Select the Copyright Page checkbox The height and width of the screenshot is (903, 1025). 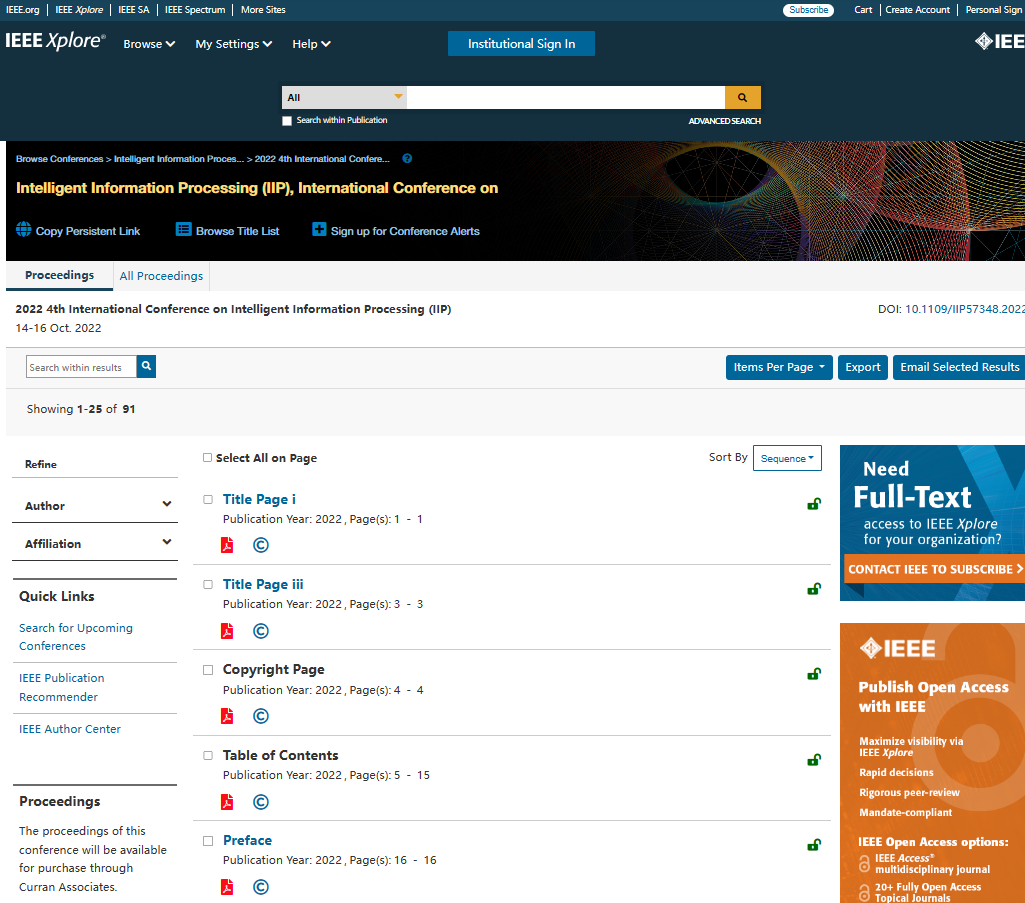[x=208, y=670]
